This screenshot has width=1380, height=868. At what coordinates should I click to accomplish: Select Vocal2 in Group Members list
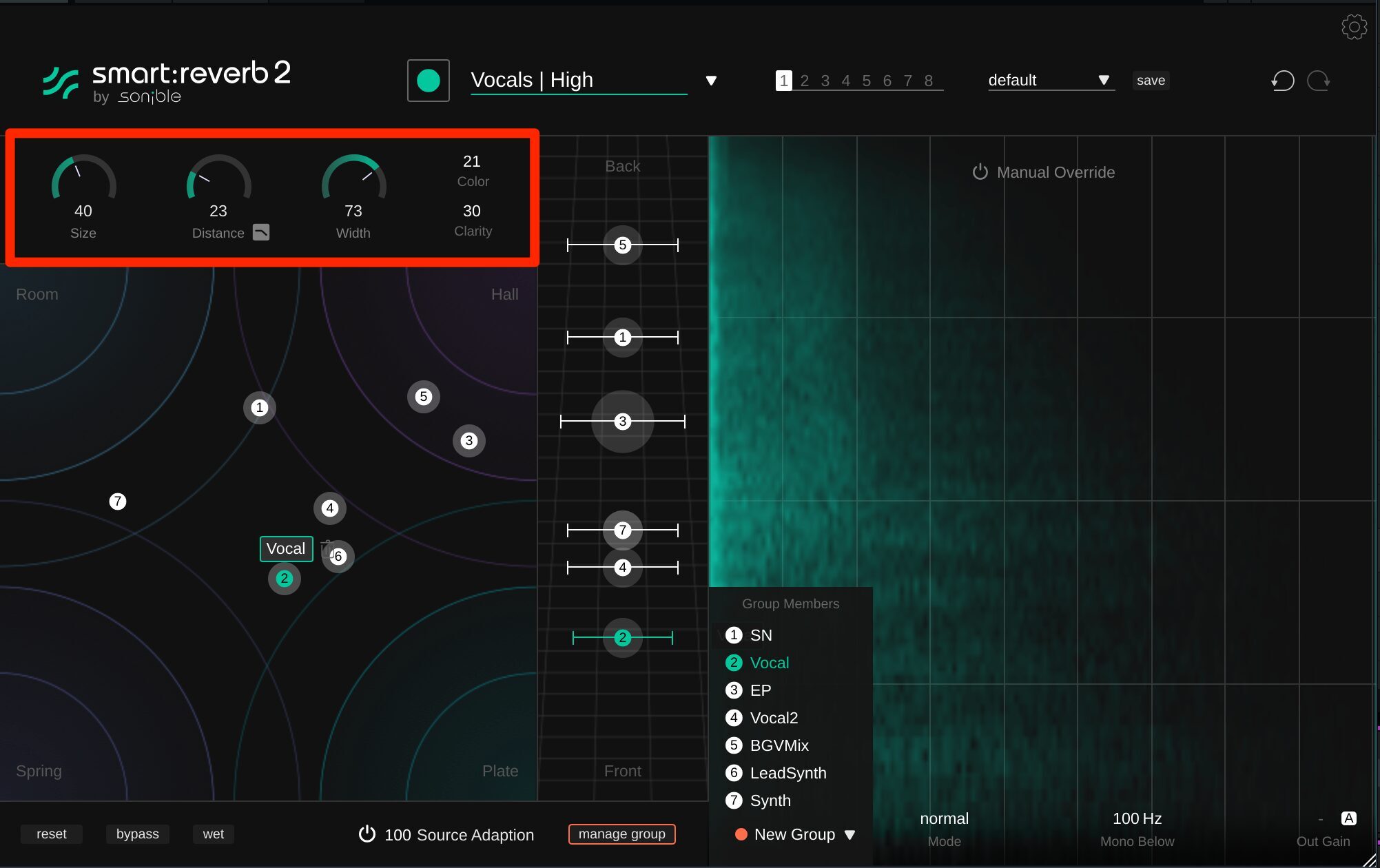pyautogui.click(x=762, y=718)
